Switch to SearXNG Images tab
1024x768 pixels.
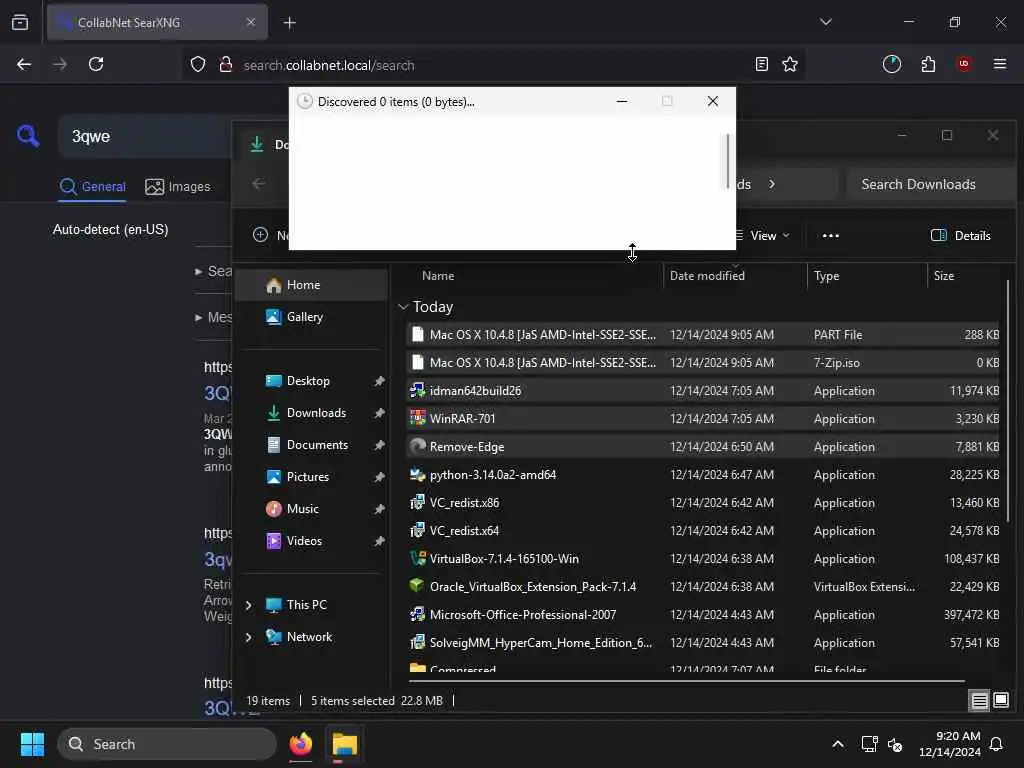pyautogui.click(x=178, y=187)
